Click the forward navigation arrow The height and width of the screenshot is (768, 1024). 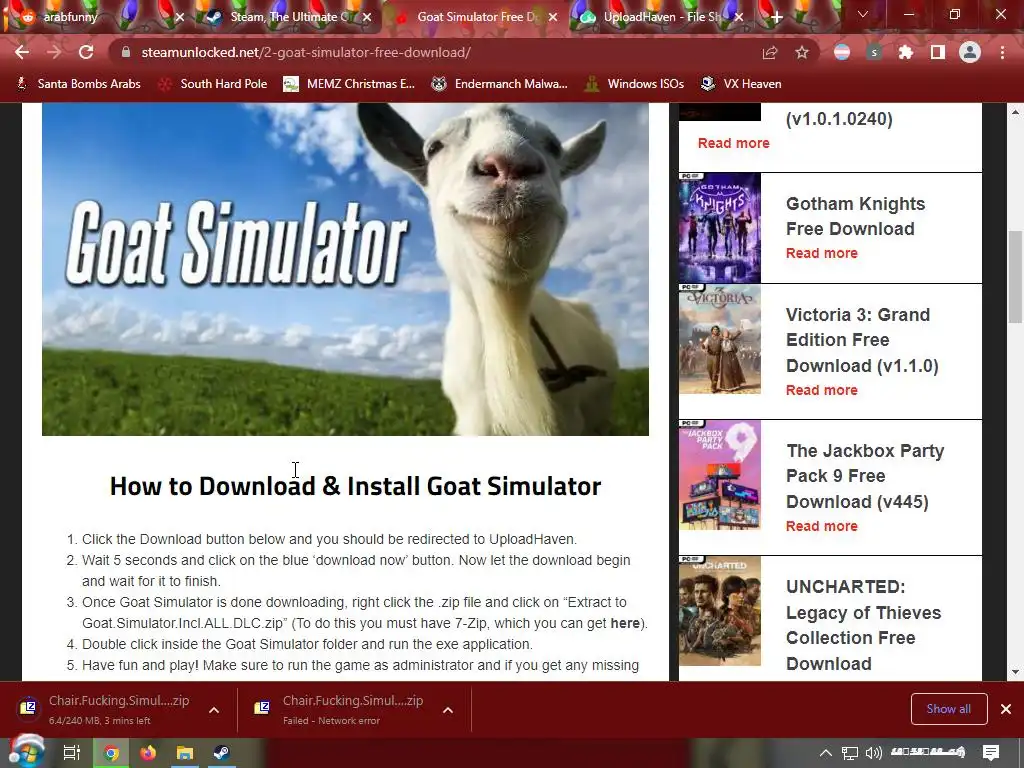[54, 53]
